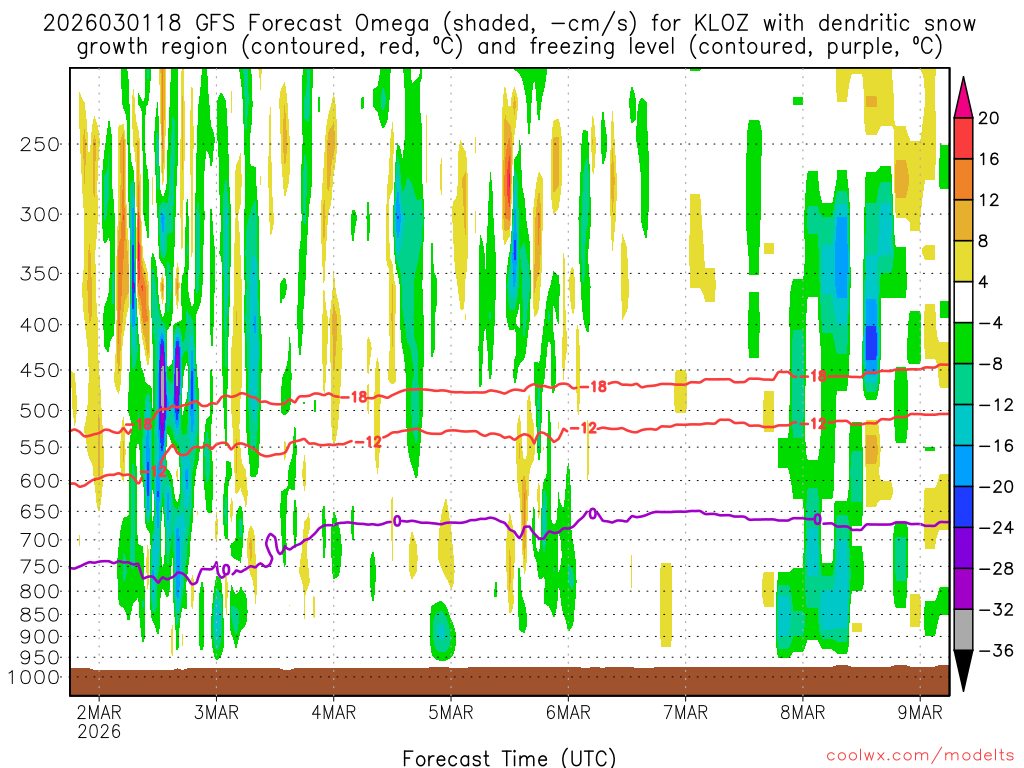Click the colorbar value -12 label

click(x=995, y=405)
